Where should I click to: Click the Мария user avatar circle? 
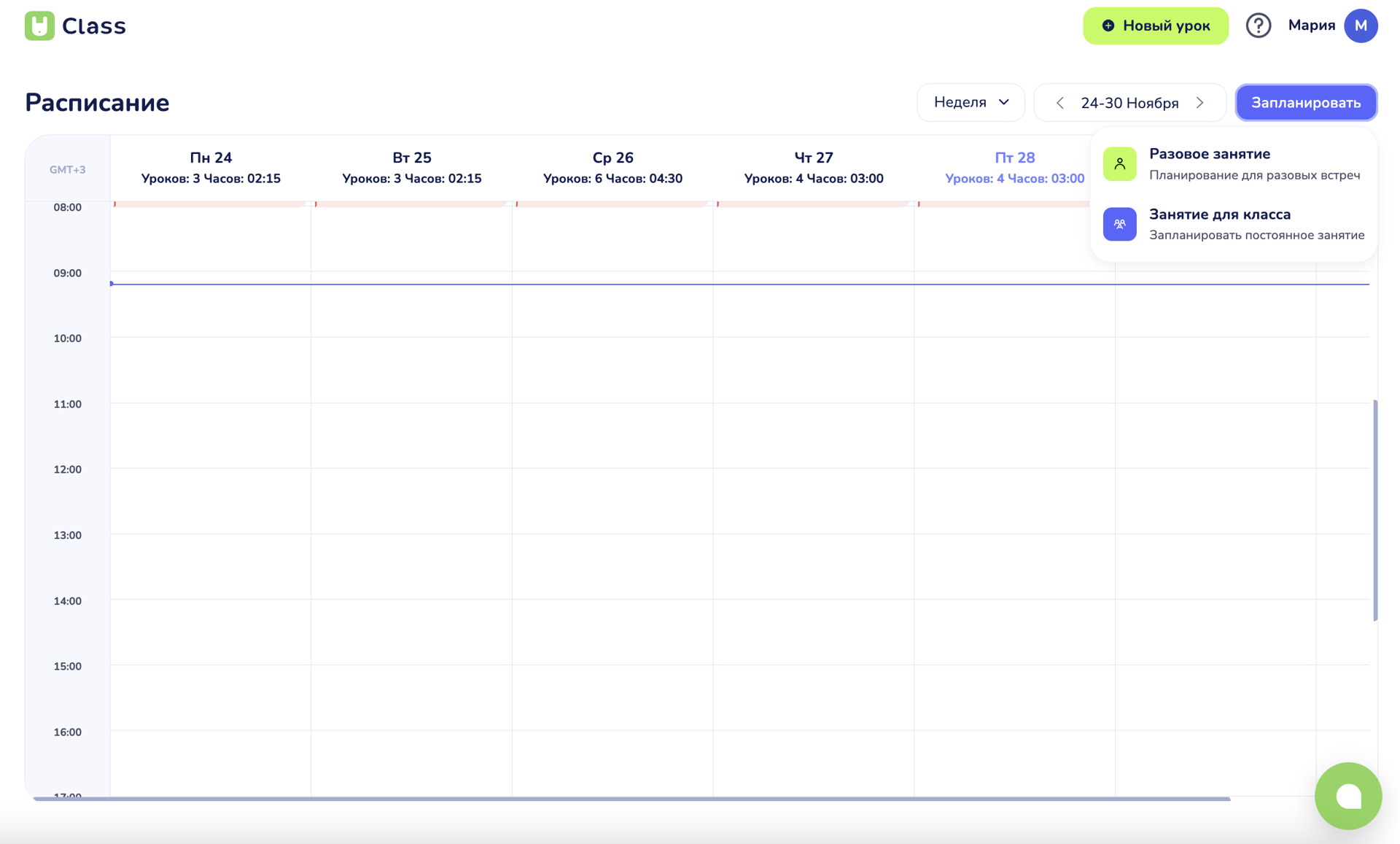coord(1360,26)
